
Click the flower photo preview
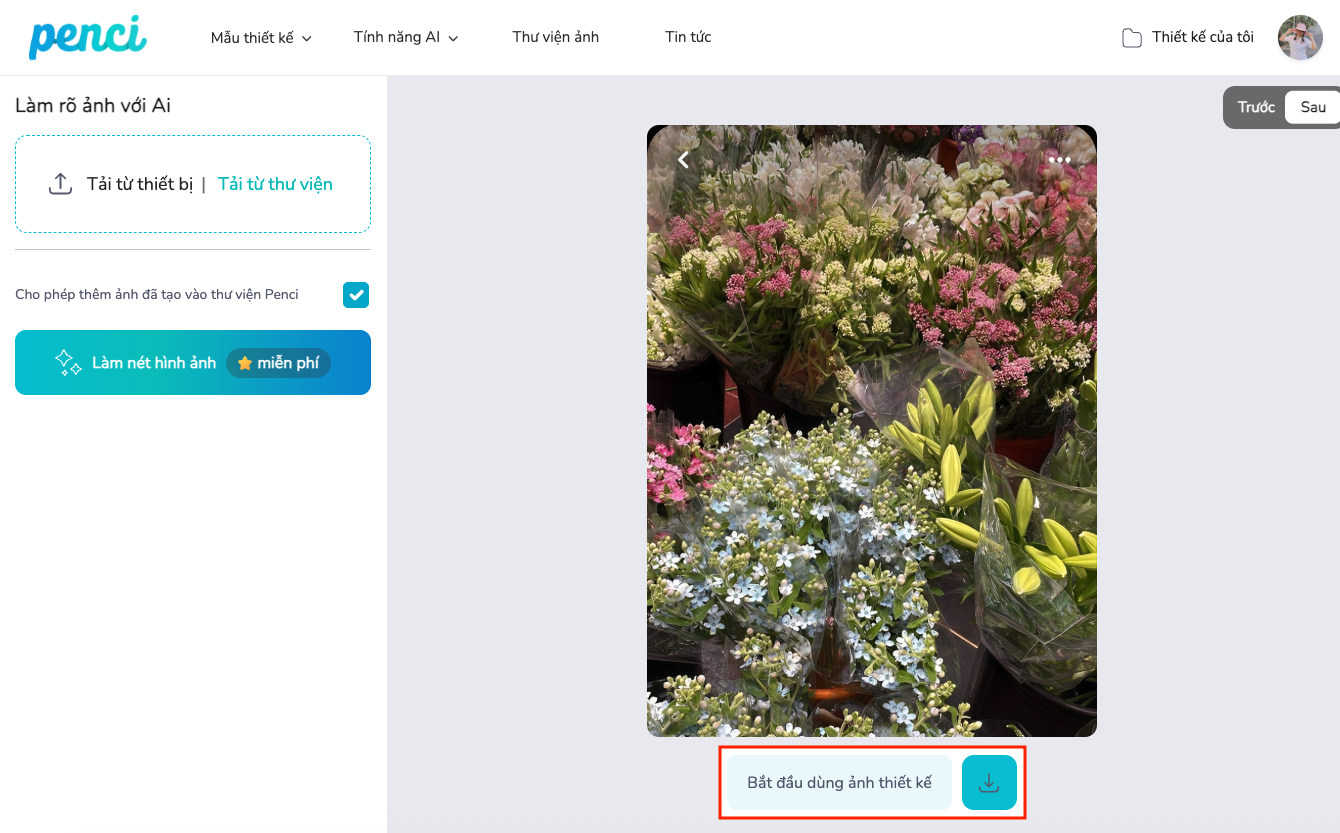[872, 430]
